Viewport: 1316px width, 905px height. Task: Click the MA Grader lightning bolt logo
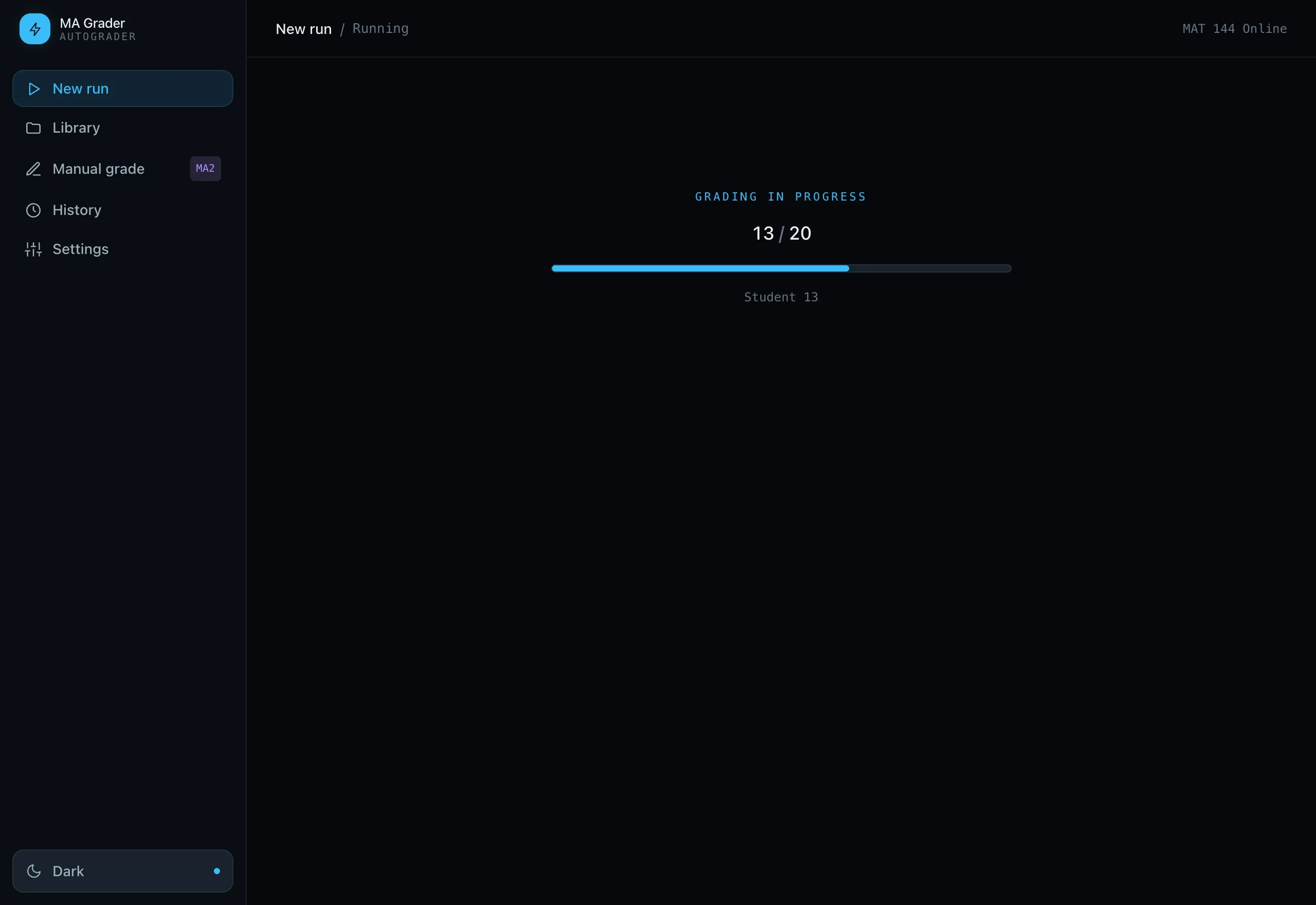pos(34,29)
